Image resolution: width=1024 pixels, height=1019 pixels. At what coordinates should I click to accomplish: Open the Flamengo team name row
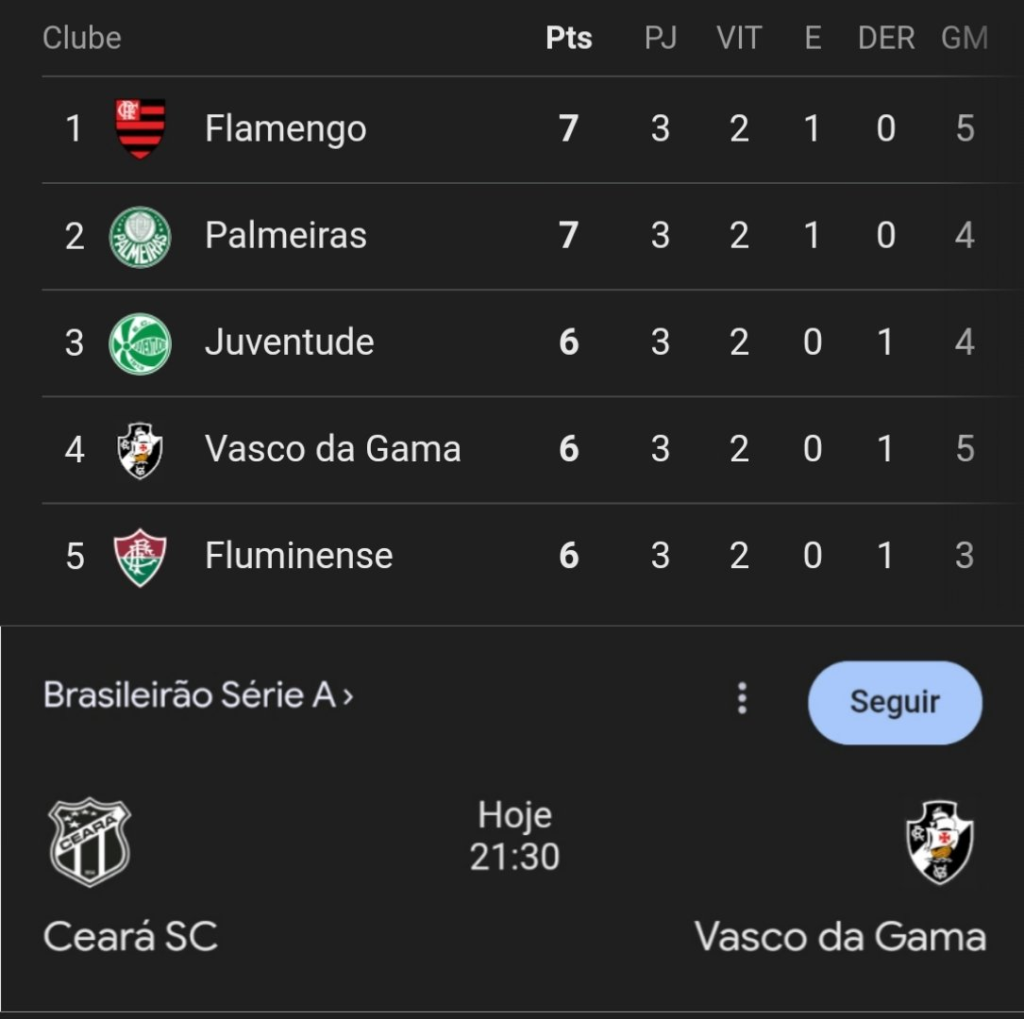coord(285,129)
